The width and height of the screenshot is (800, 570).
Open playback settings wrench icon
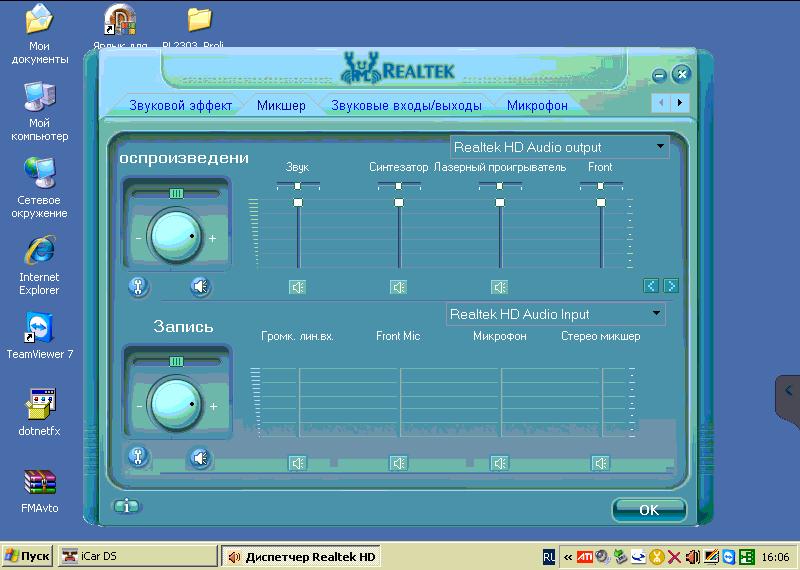coord(138,287)
